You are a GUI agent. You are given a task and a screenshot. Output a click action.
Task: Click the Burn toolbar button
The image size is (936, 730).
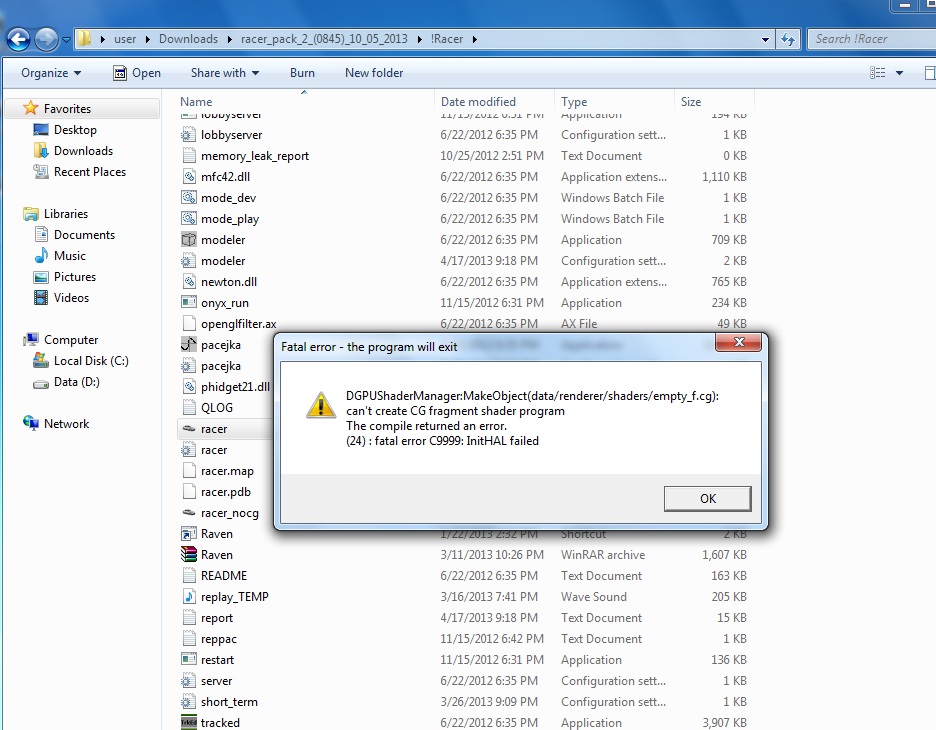coord(302,73)
